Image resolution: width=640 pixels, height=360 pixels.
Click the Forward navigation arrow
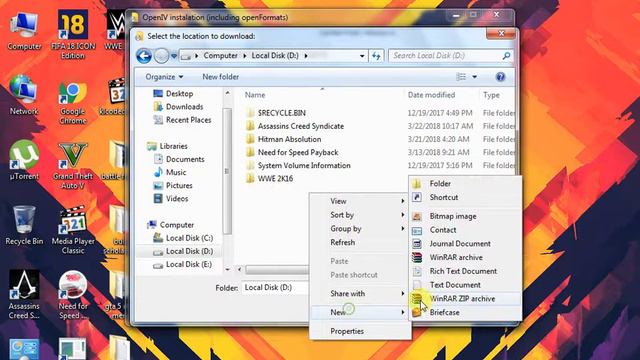pos(161,56)
